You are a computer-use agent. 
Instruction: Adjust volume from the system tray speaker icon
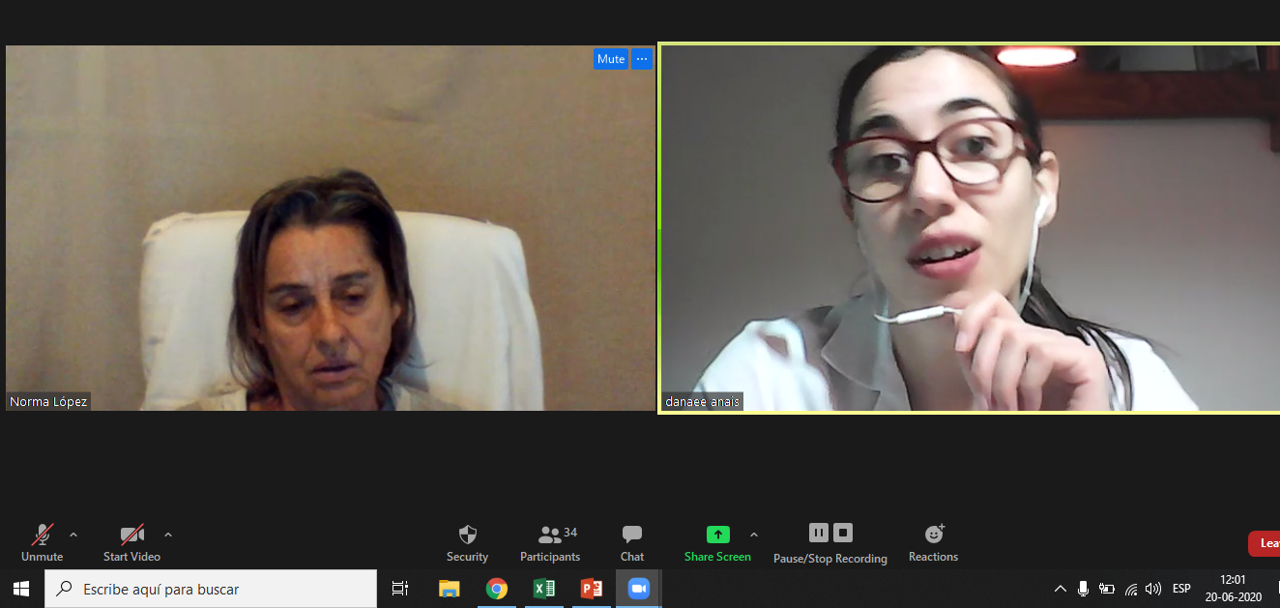tap(1153, 589)
